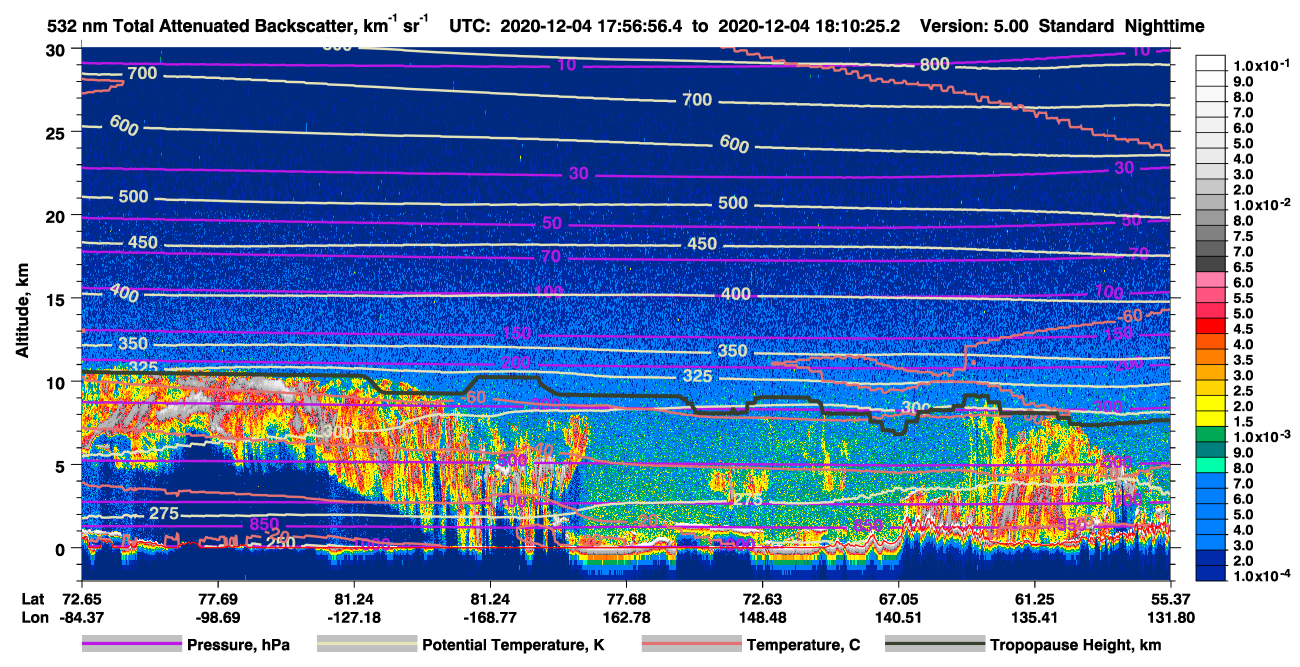This screenshot has width=1300, height=667.
Task: Click the longitude value "-98.69"
Action: (217, 616)
